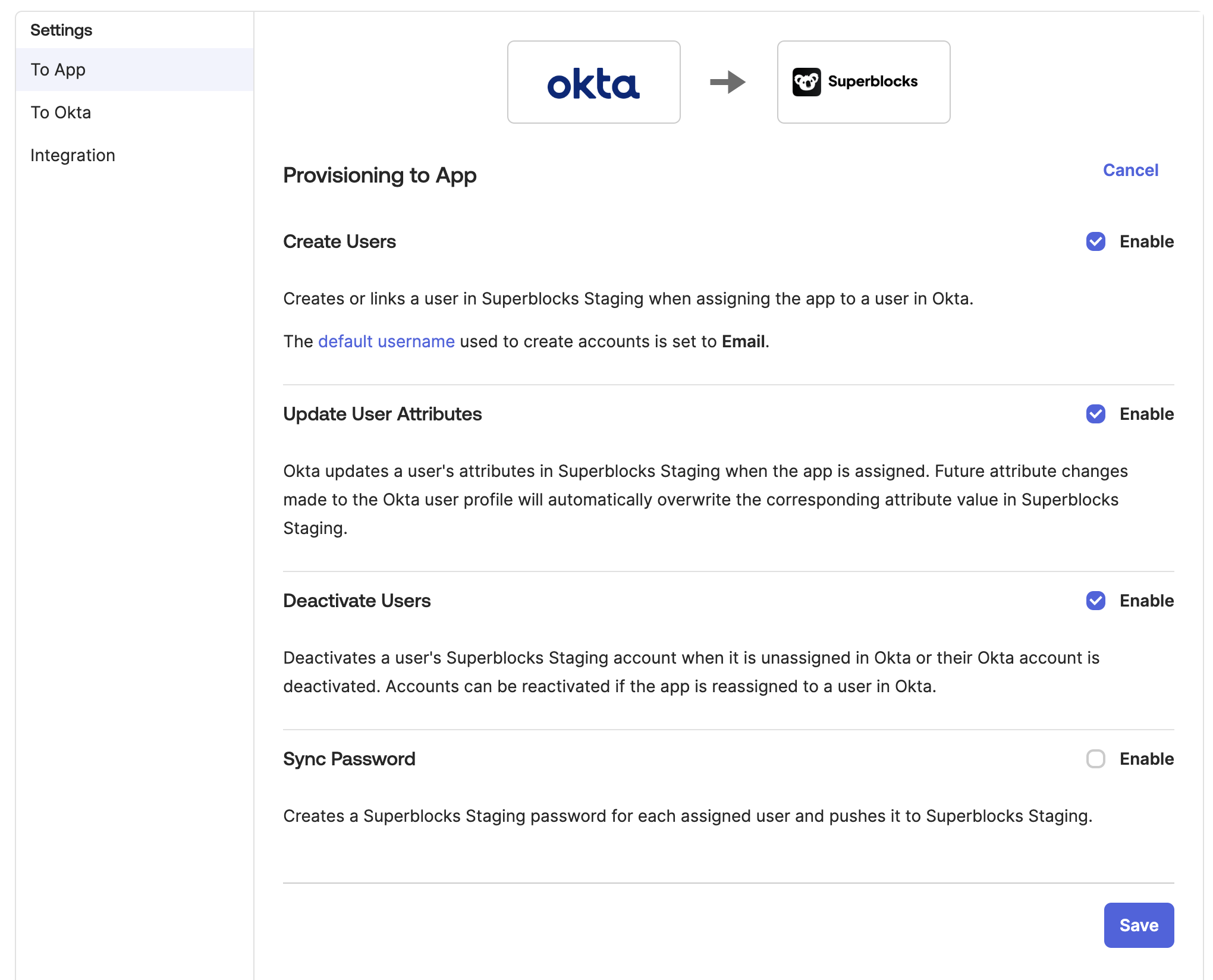Click Save to apply provisioning settings
The width and height of the screenshot is (1213, 980).
tap(1138, 925)
